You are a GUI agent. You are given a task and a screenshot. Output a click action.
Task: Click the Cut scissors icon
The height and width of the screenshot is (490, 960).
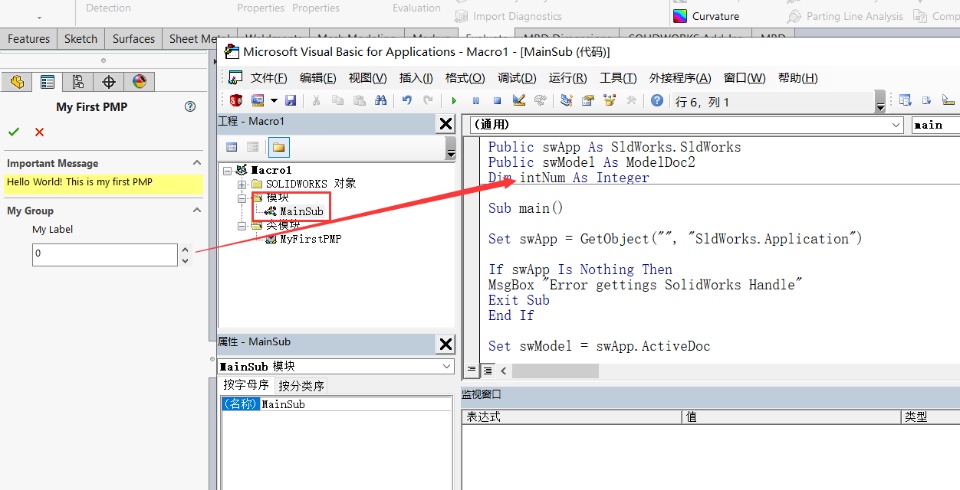(x=316, y=100)
